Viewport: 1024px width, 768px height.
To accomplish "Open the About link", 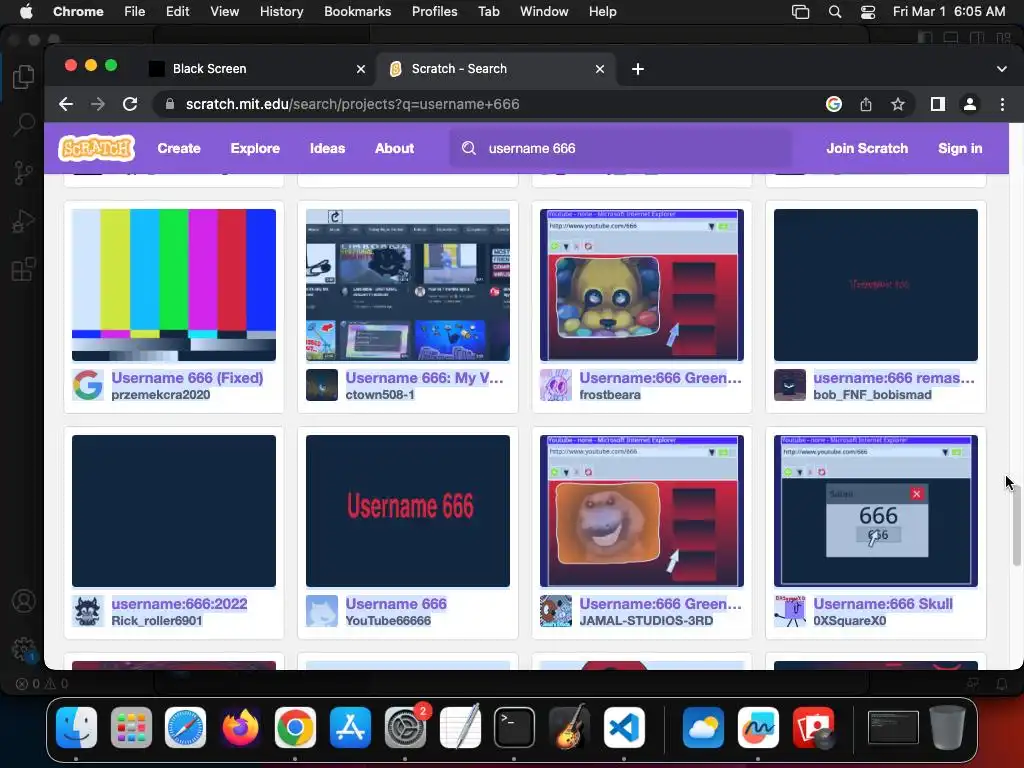I will coord(394,148).
